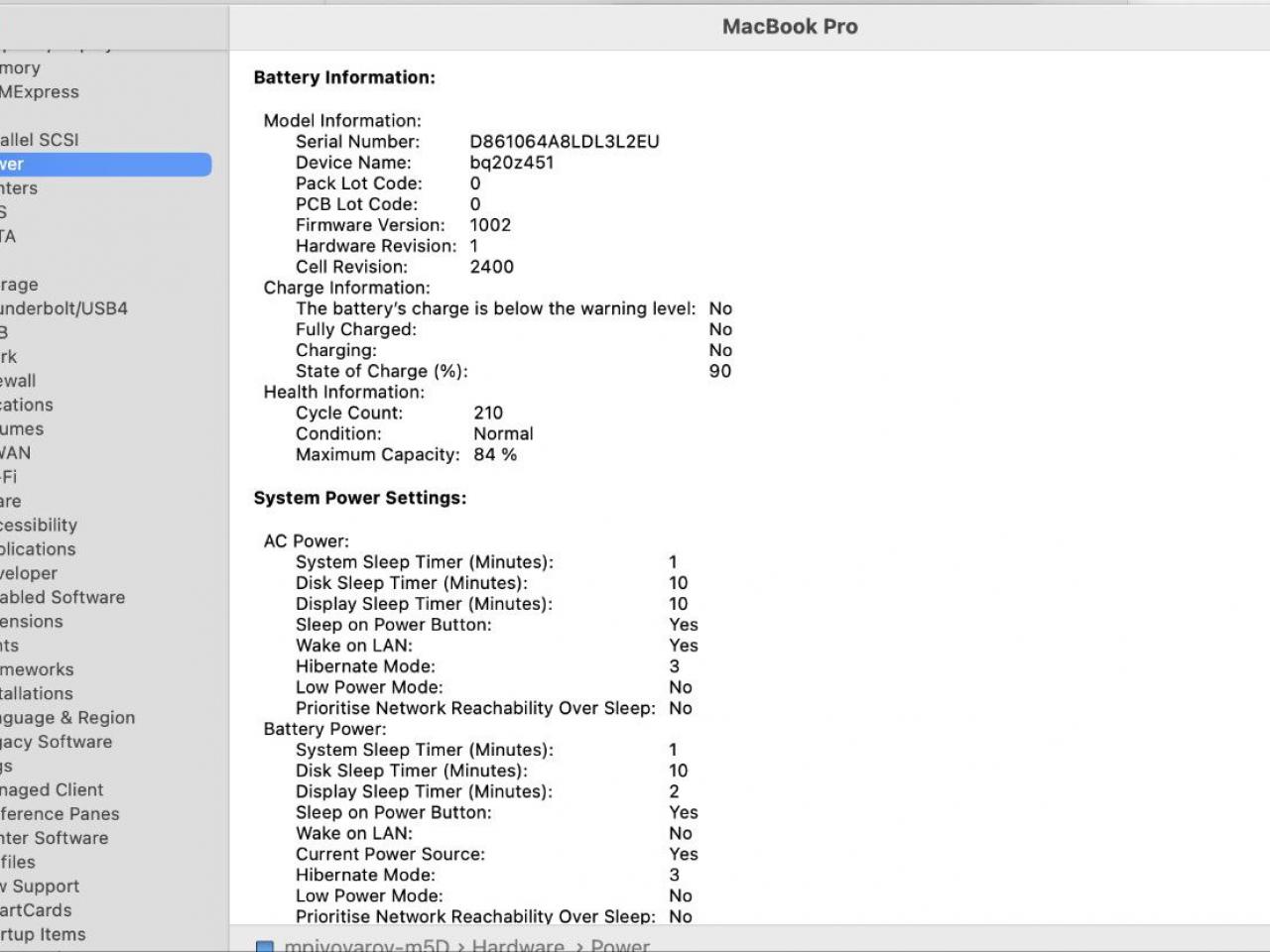
Task: Click the Battery Power label
Action: coord(325,729)
